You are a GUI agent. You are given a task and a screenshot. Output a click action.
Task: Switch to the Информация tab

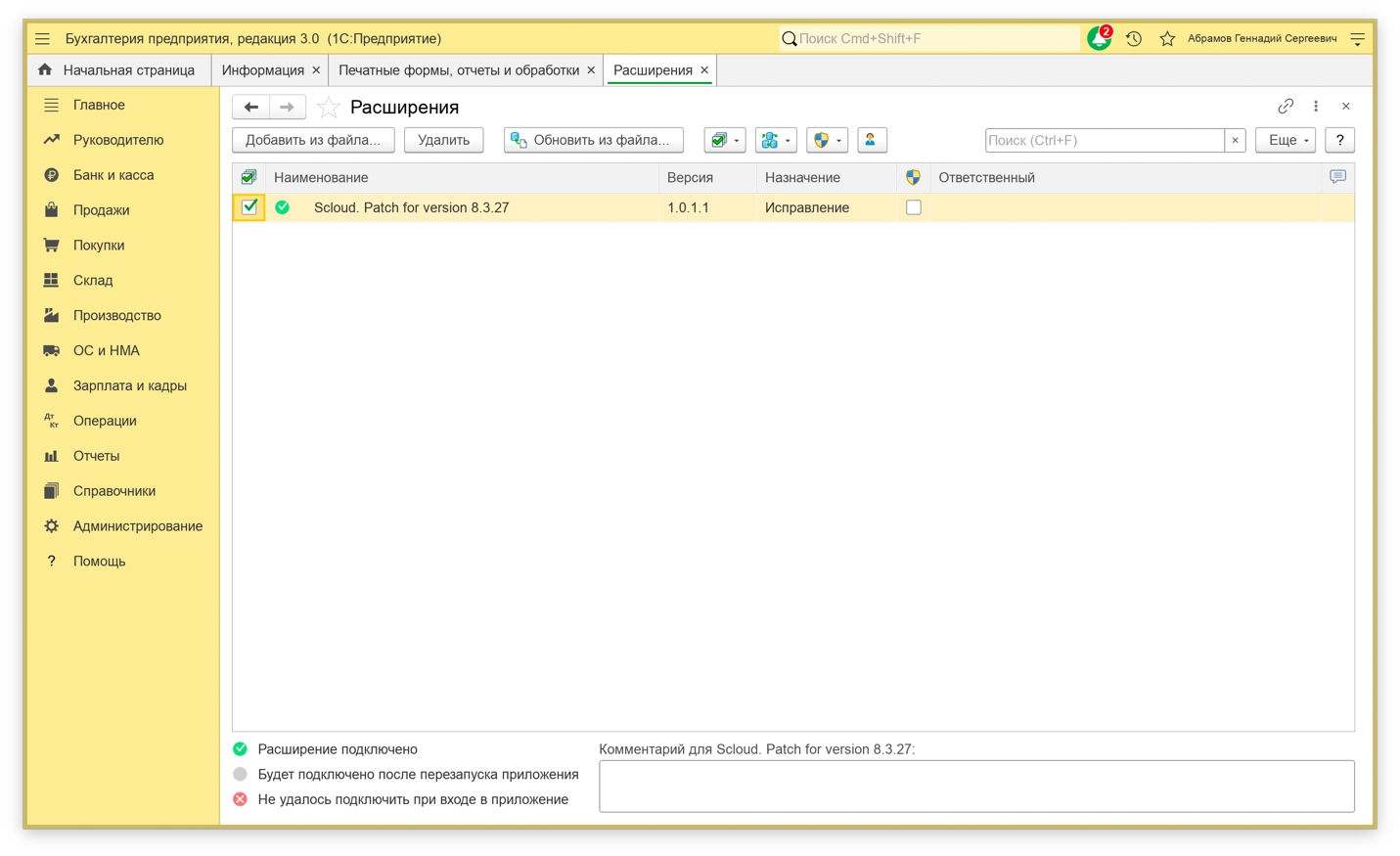click(x=262, y=70)
